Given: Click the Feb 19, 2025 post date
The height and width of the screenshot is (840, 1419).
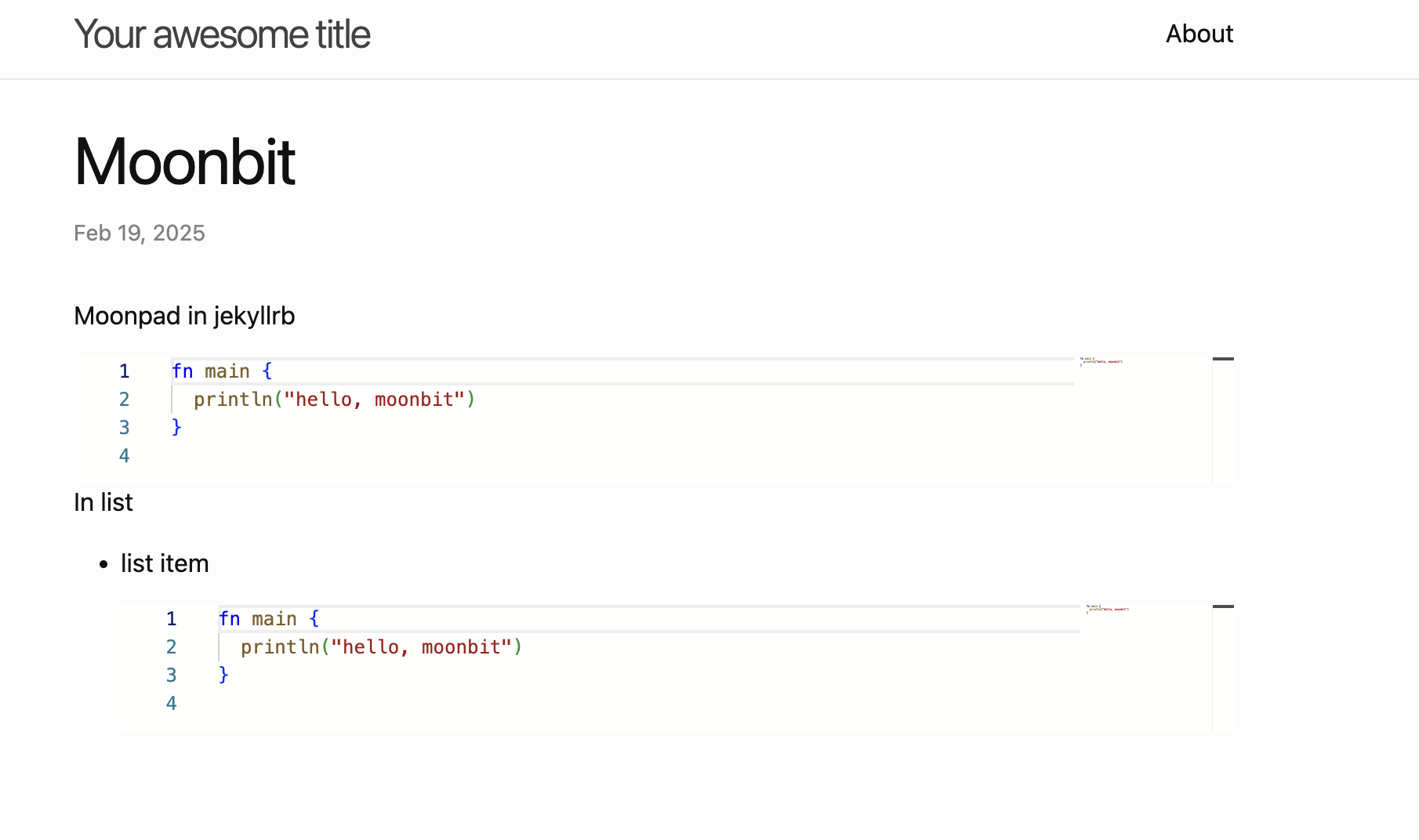Looking at the screenshot, I should tap(140, 233).
